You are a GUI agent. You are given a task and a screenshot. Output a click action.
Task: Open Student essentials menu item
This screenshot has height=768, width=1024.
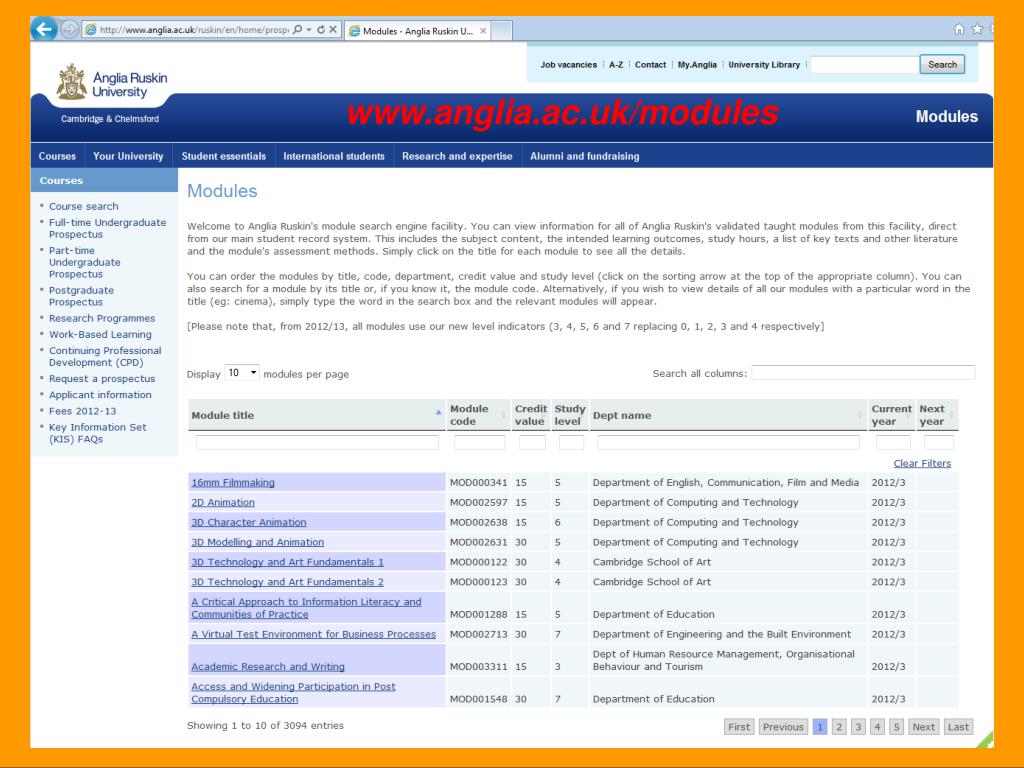pos(224,156)
